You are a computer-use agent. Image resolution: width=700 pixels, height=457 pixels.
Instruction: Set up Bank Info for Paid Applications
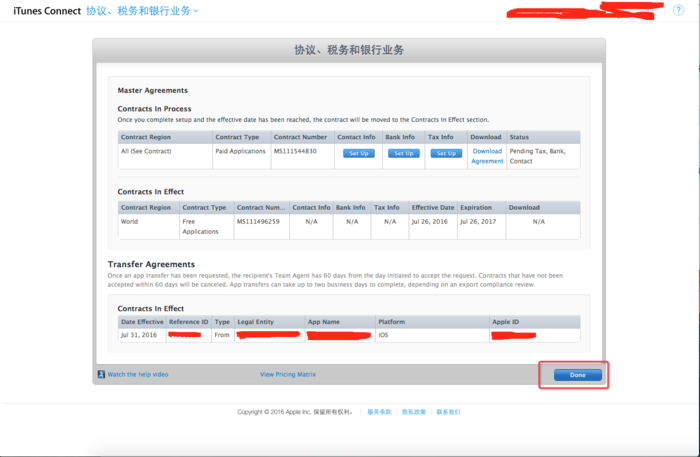tap(403, 153)
